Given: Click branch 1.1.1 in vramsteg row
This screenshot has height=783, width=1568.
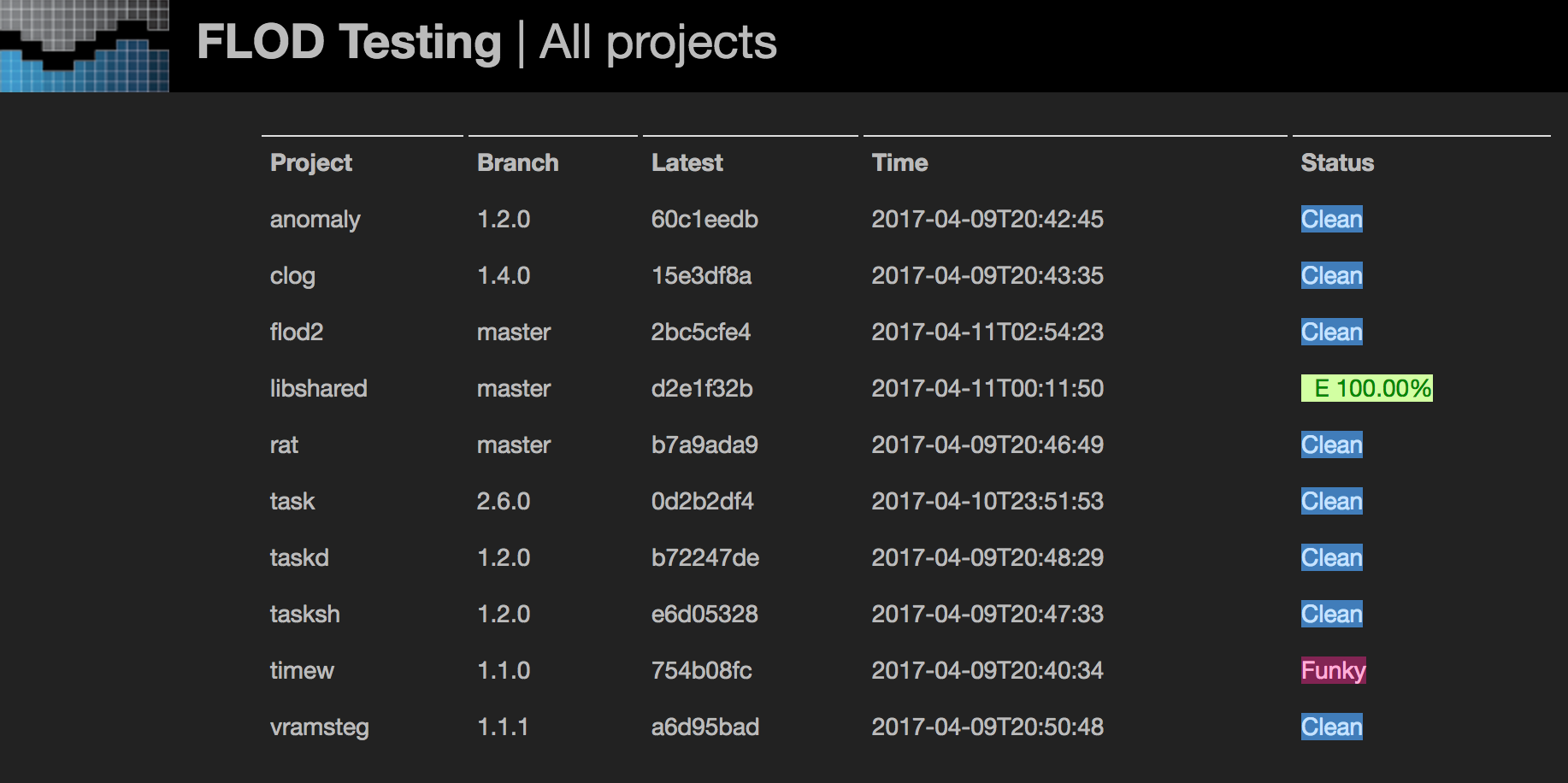Looking at the screenshot, I should click(x=503, y=727).
